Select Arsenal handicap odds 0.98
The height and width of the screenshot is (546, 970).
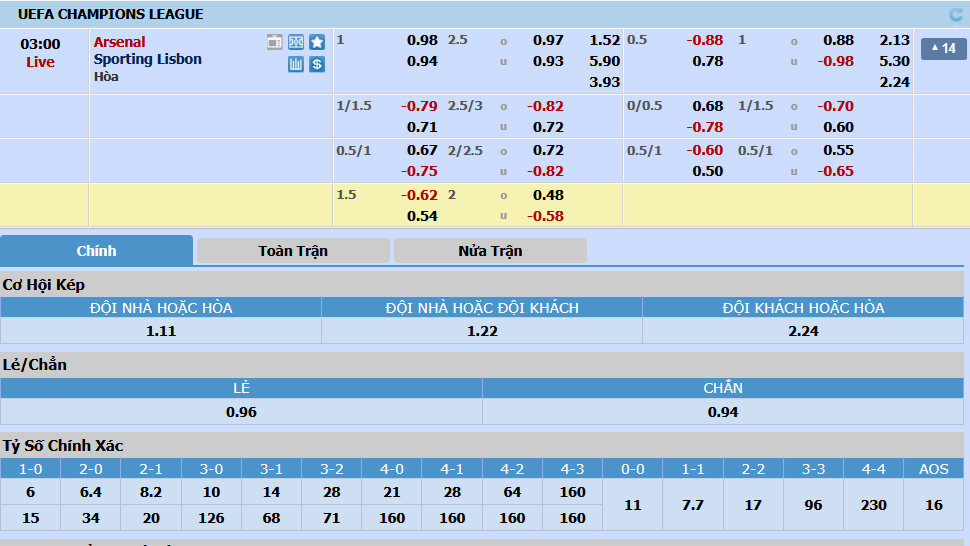[x=423, y=40]
